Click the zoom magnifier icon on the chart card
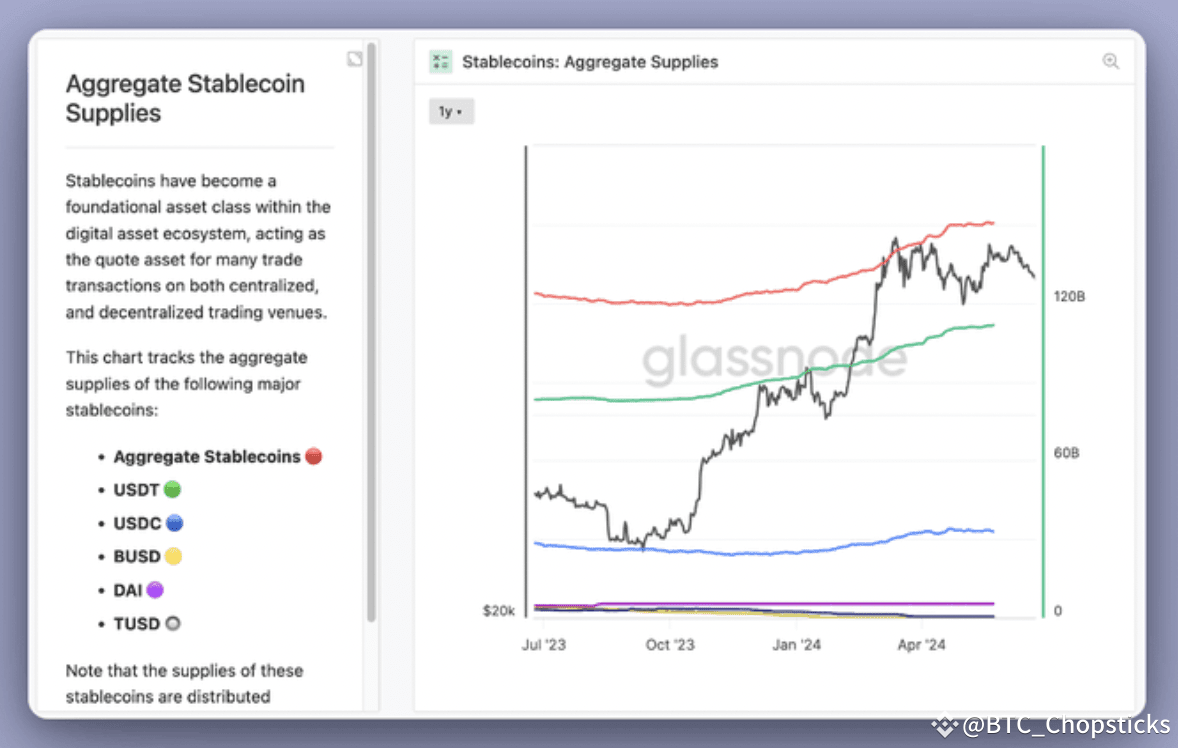This screenshot has height=748, width=1178. 1110,61
